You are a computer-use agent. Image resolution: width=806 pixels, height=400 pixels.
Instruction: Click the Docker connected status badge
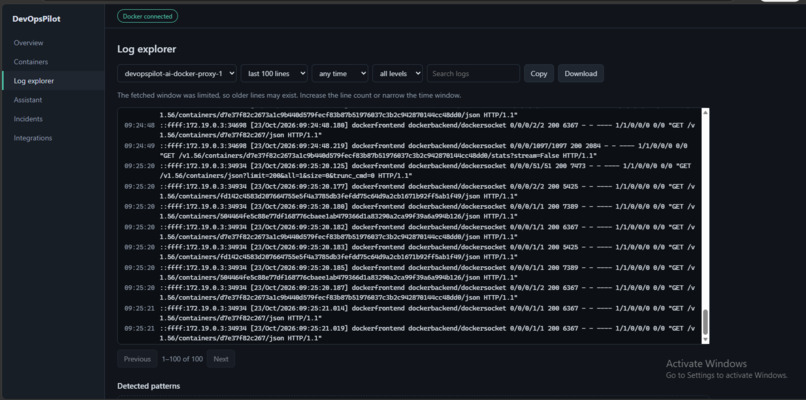(148, 16)
